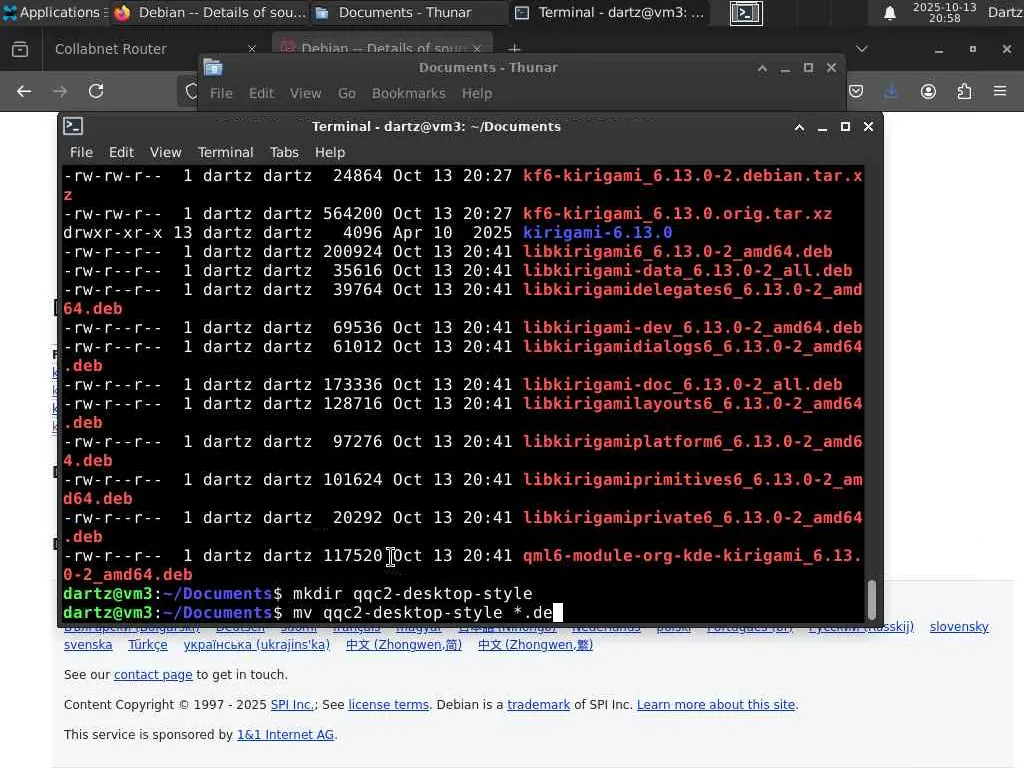The width and height of the screenshot is (1024, 768).
Task: Open Learn more about this site link
Action: click(716, 705)
